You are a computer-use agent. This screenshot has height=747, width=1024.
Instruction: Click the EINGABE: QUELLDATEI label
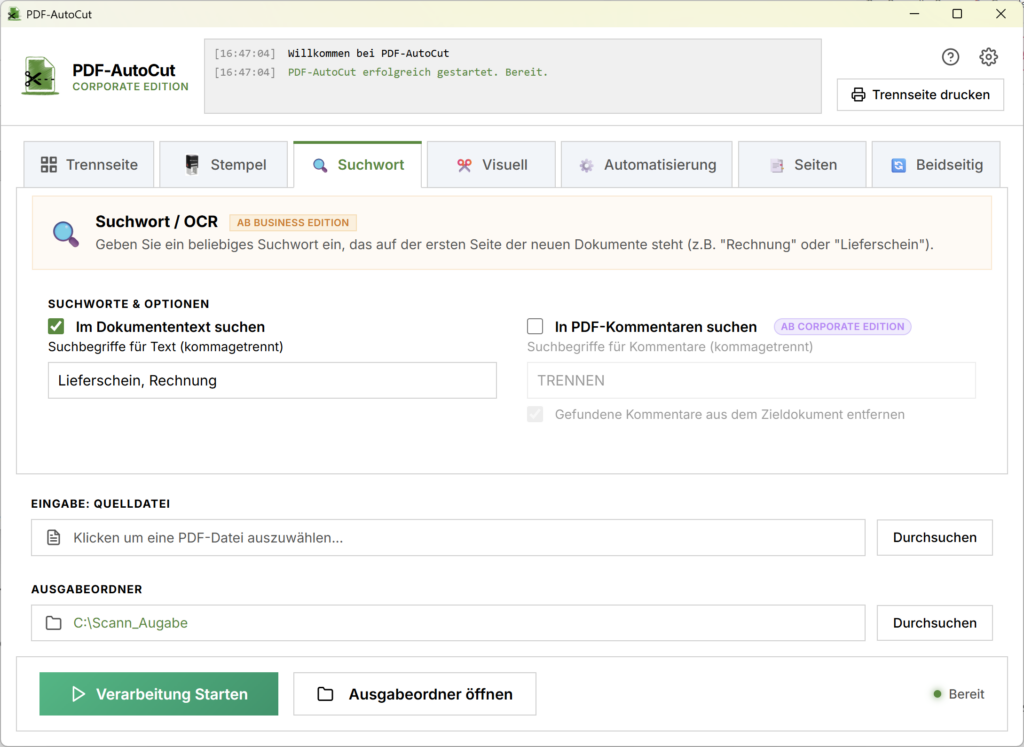pos(101,503)
